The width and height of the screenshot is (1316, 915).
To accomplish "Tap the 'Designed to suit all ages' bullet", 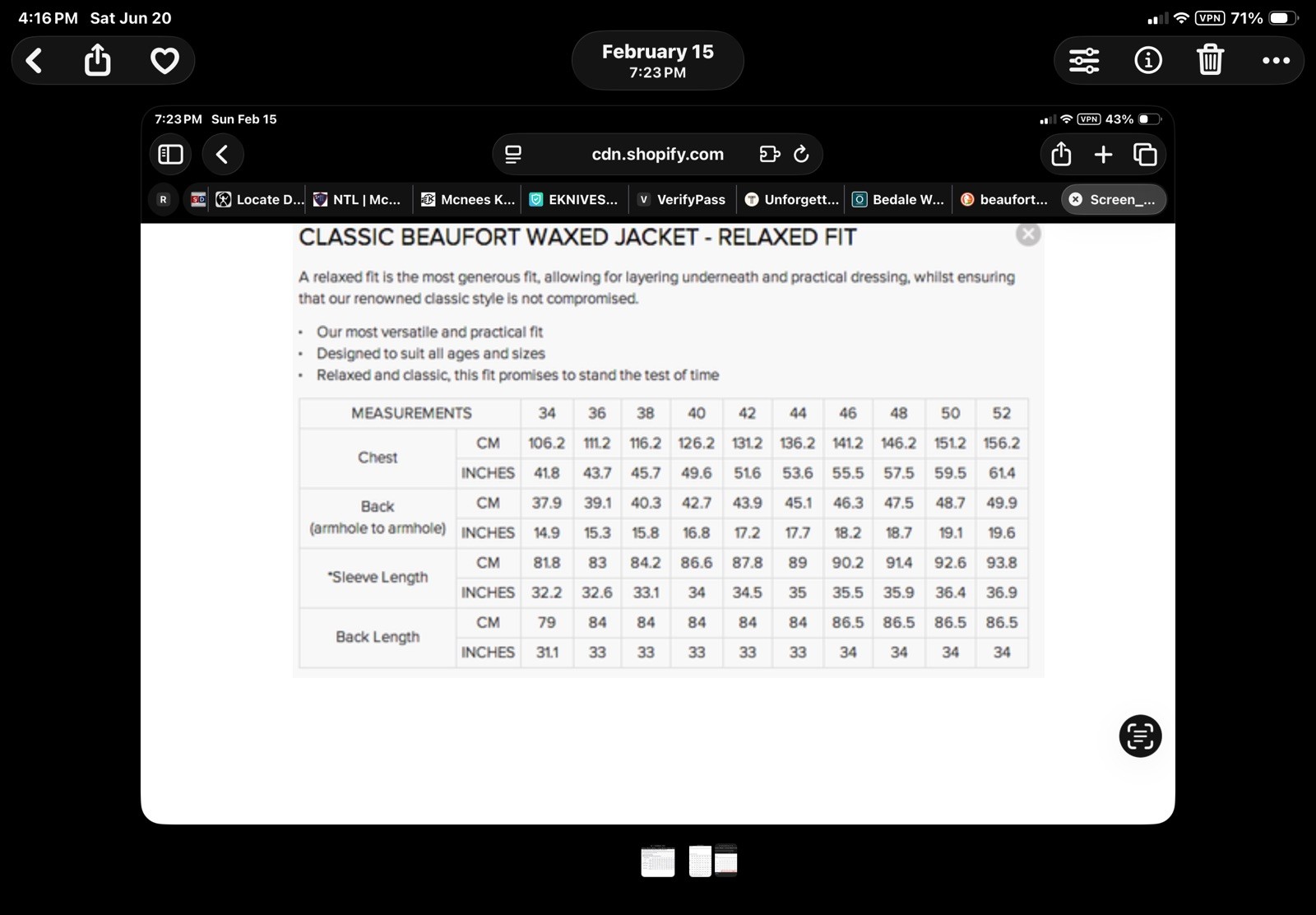I will [x=430, y=353].
